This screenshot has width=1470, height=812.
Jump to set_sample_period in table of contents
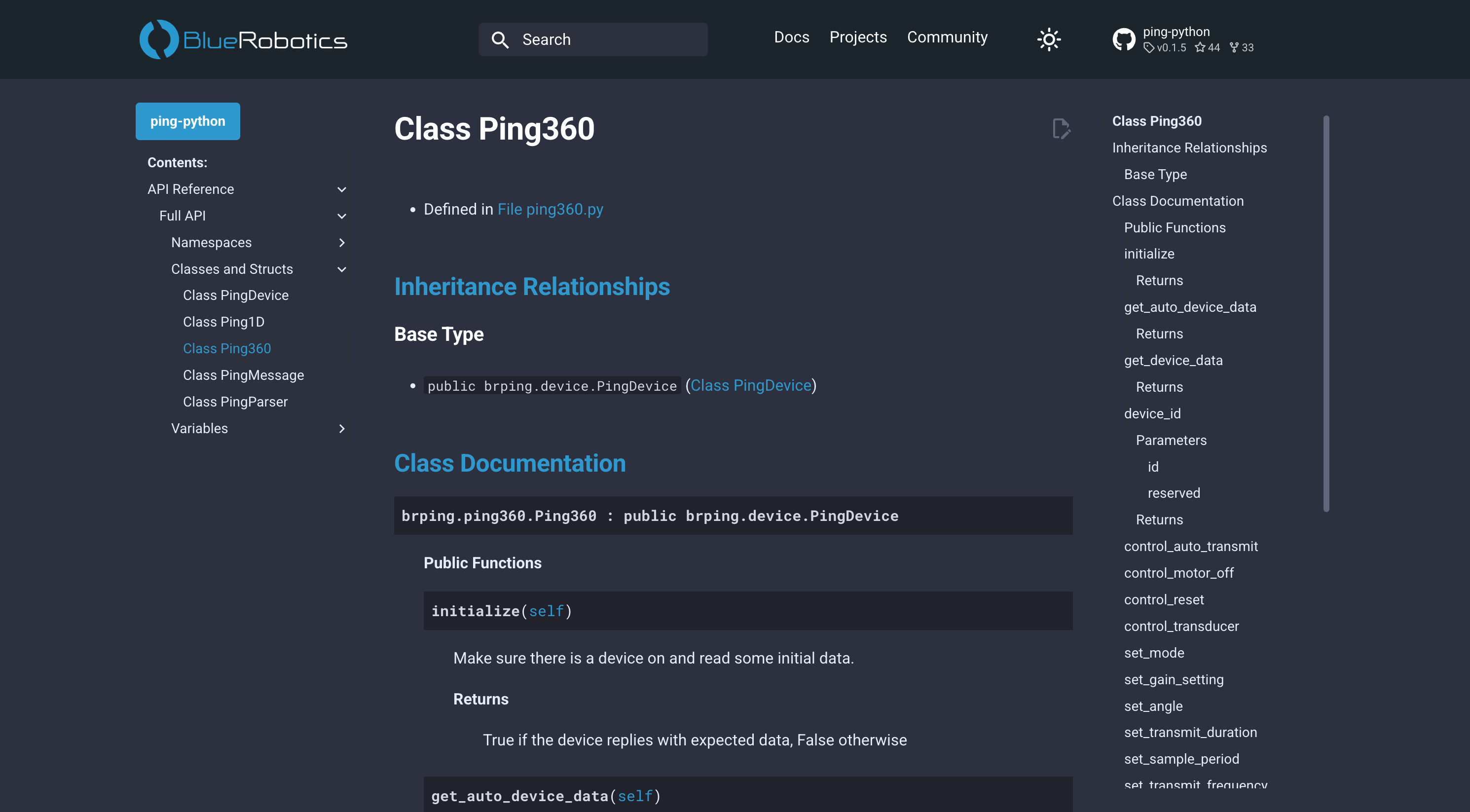1181,759
